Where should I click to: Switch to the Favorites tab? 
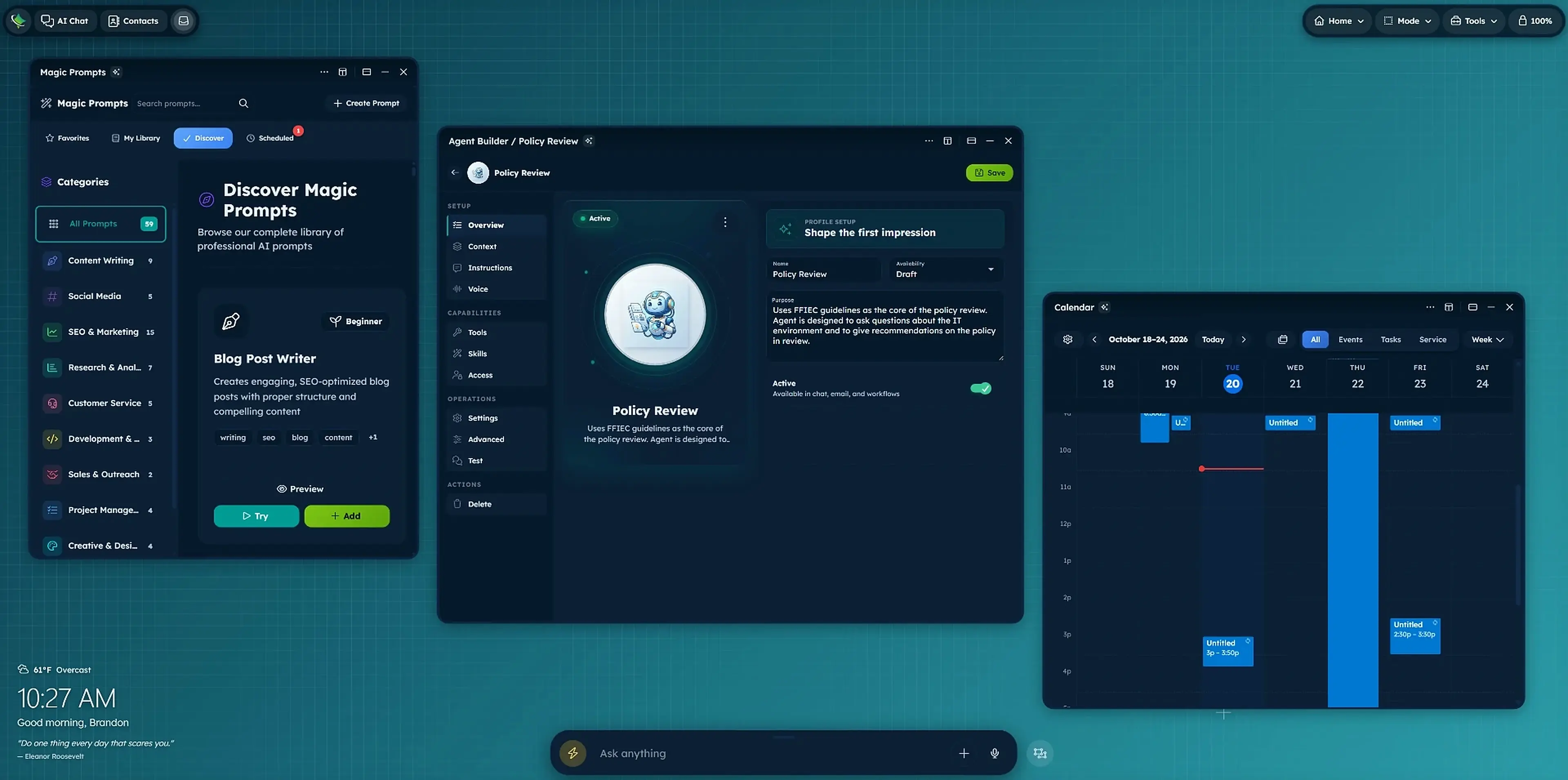click(67, 138)
